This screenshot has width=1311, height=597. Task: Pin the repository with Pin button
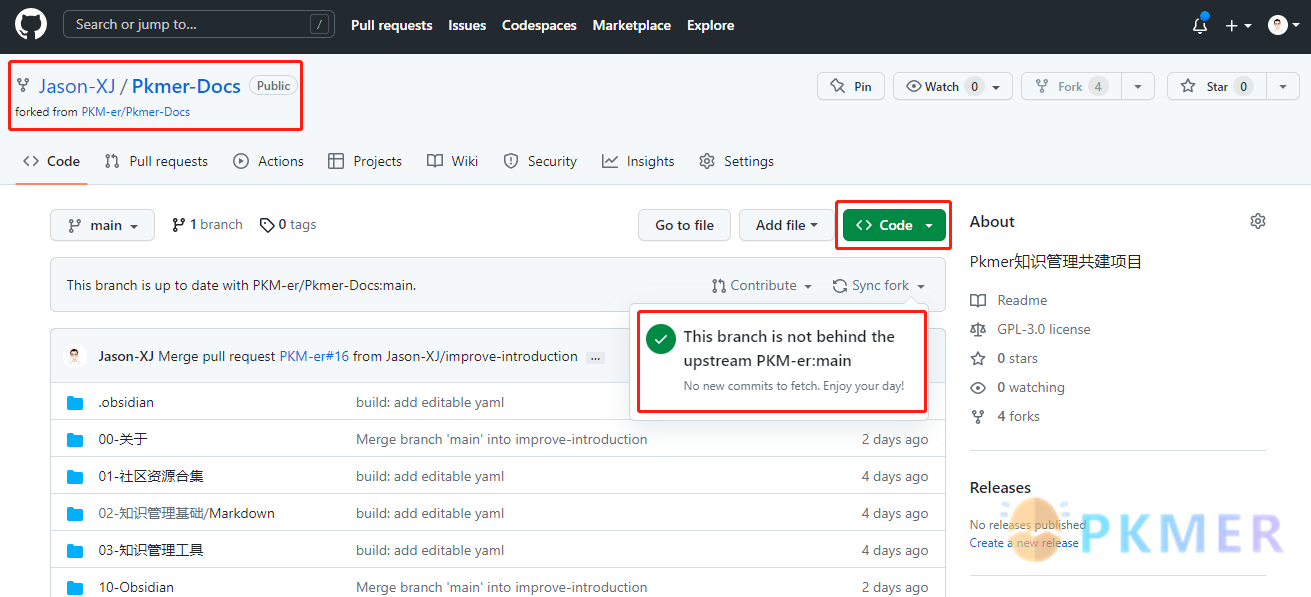click(x=851, y=87)
